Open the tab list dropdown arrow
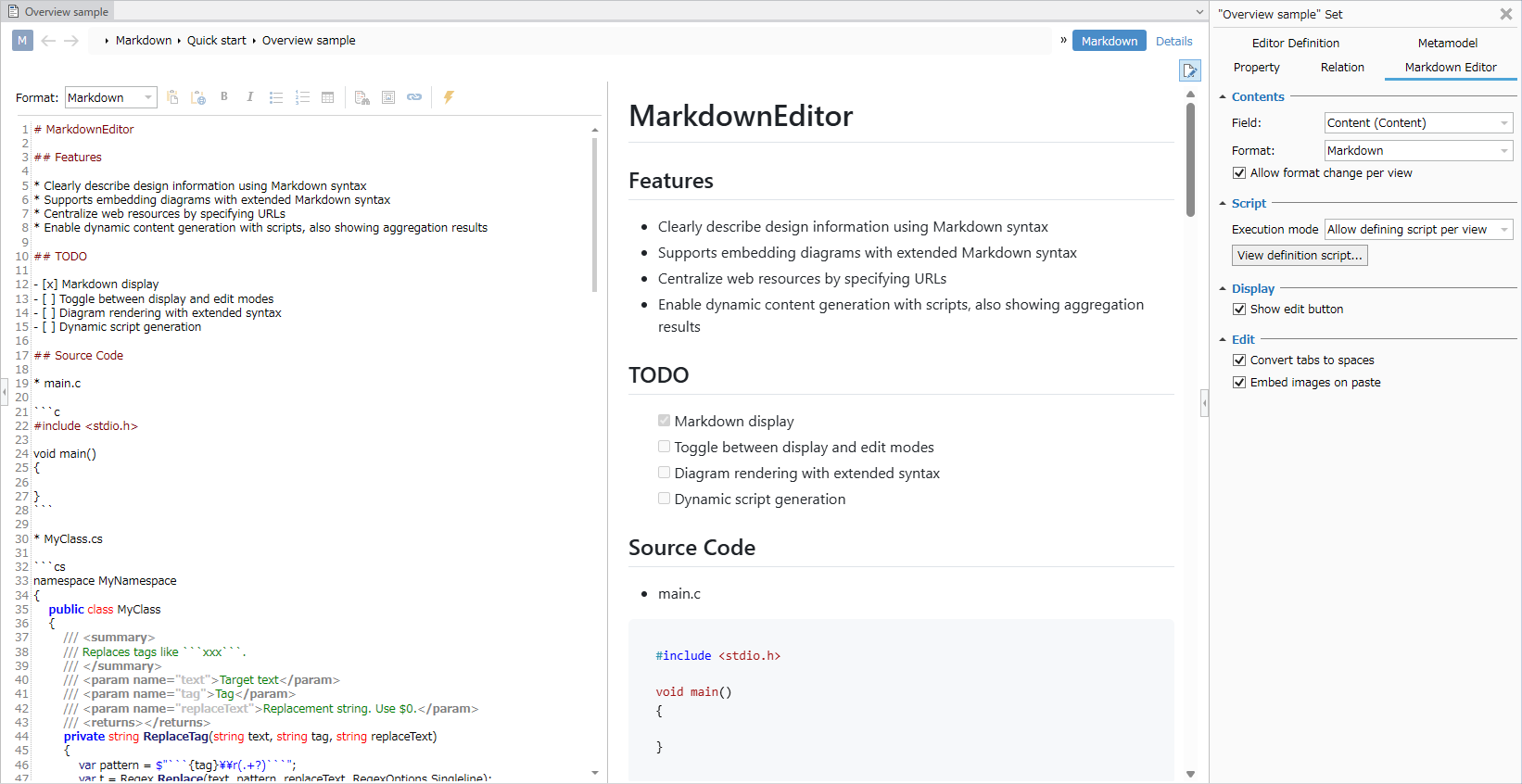Viewport: 1522px width, 784px height. click(1199, 12)
